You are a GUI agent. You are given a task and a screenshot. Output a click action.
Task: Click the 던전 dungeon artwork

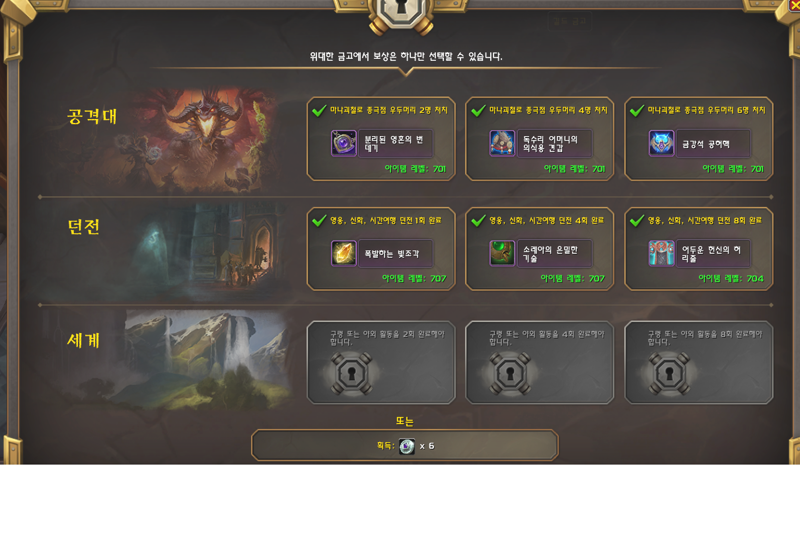pos(204,251)
